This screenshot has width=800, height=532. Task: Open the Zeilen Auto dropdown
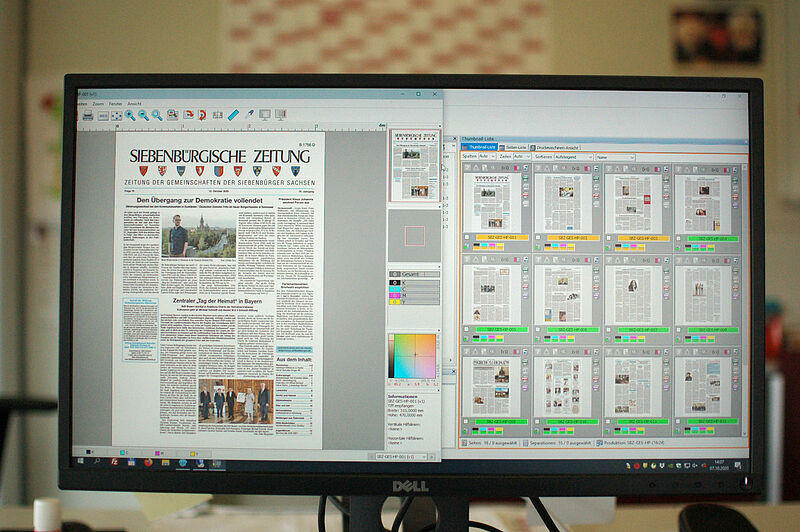tap(521, 157)
